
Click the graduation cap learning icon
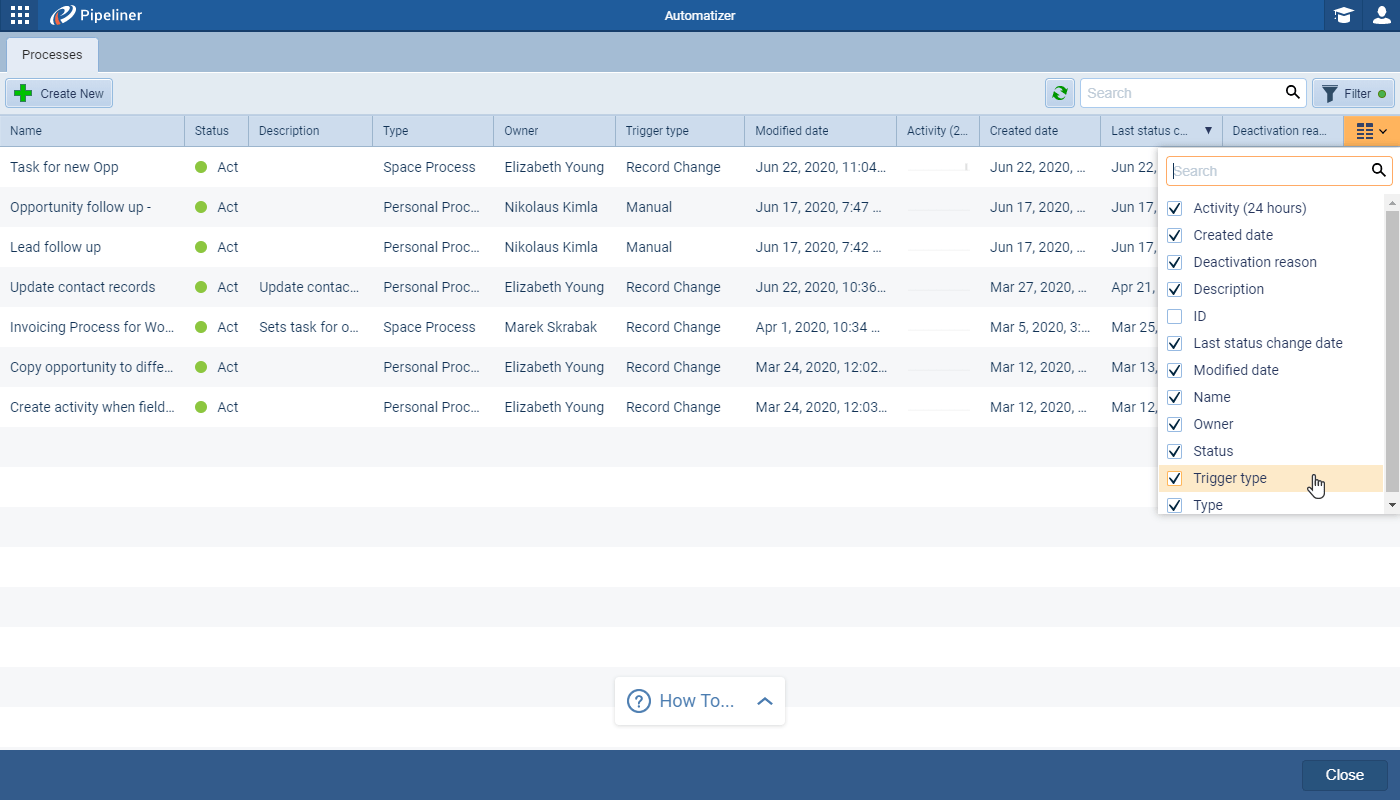click(1343, 15)
